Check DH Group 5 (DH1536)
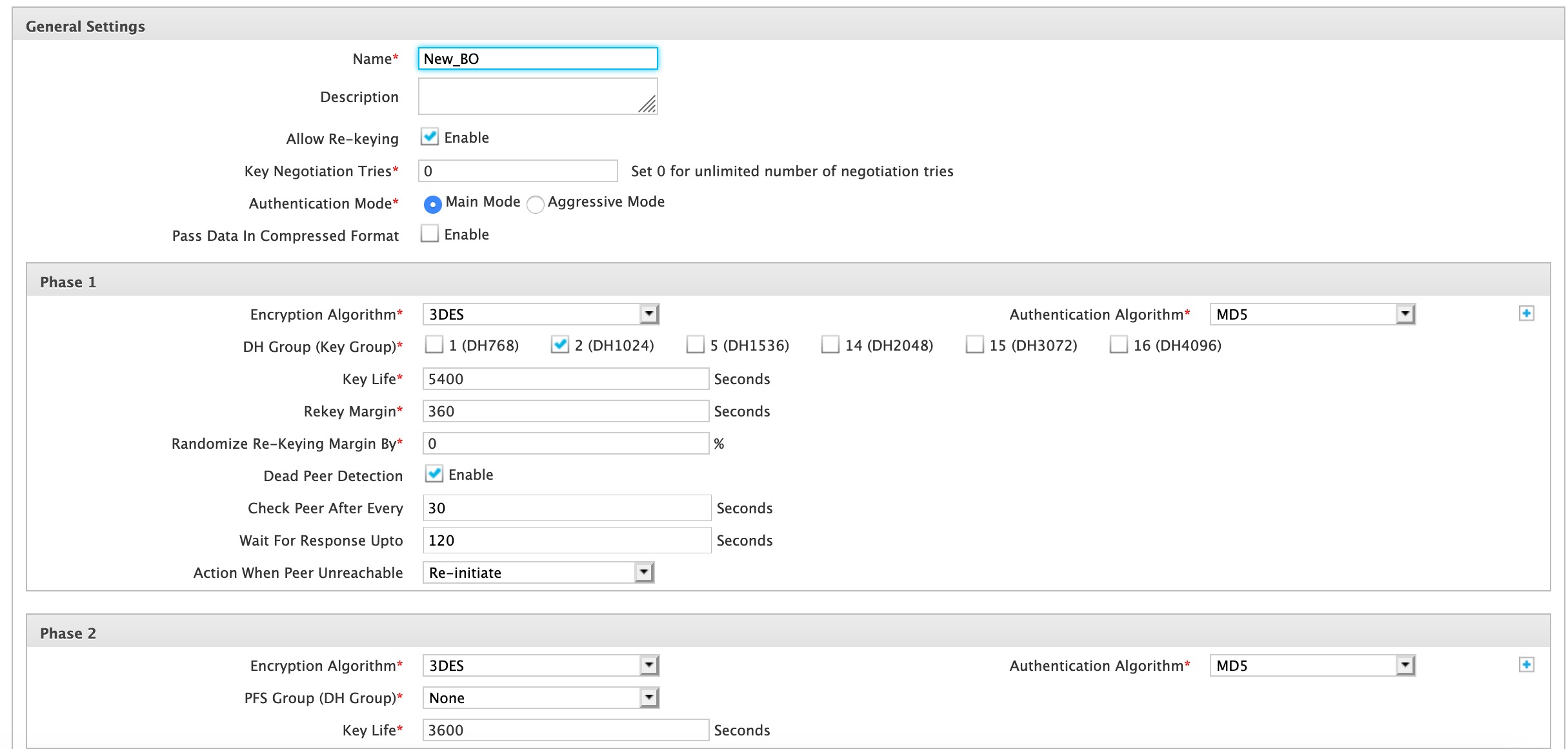Viewport: 1568px width, 749px height. coord(695,345)
